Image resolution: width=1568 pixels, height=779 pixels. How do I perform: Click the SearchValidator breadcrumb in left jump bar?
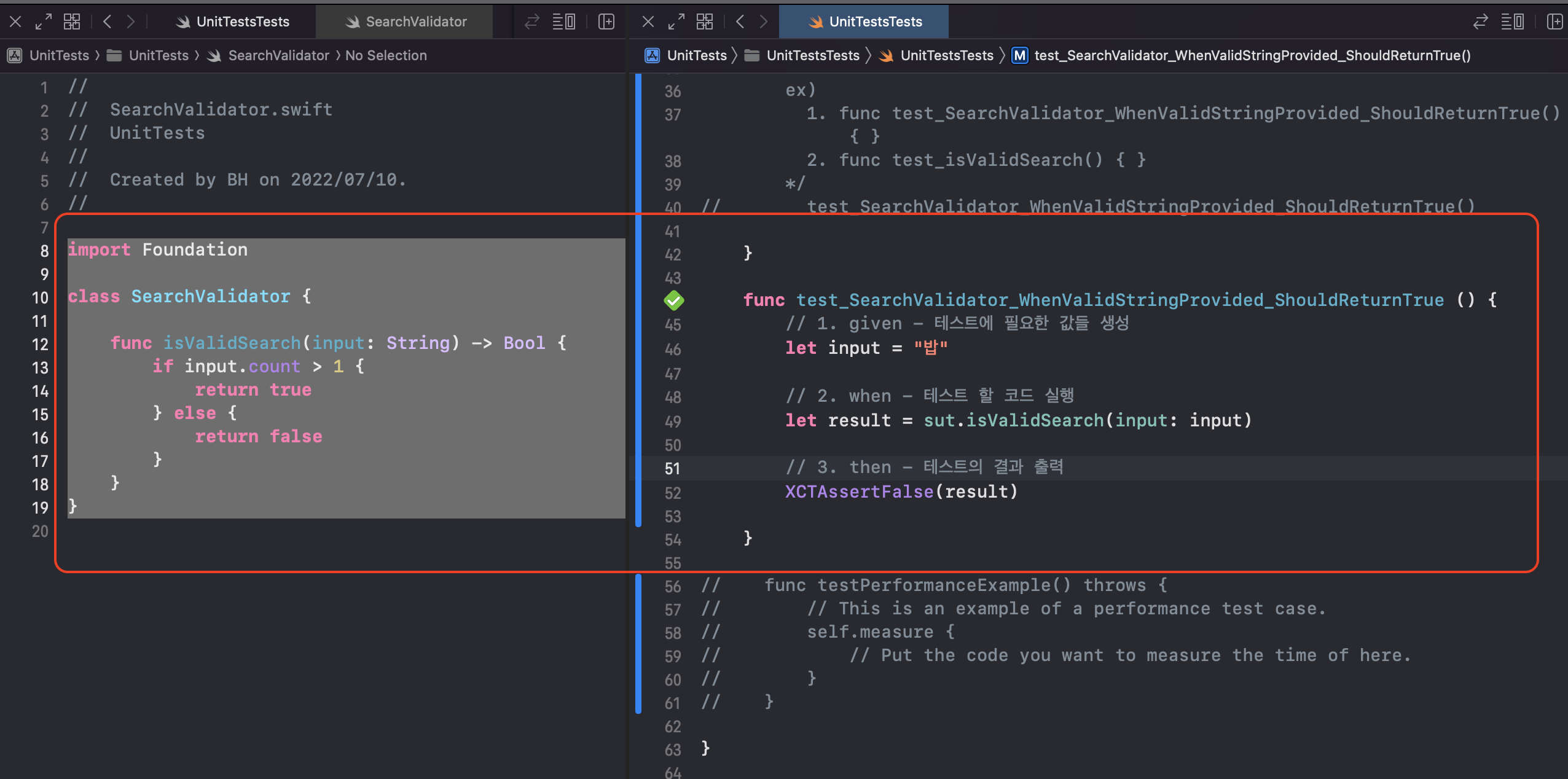coord(278,56)
